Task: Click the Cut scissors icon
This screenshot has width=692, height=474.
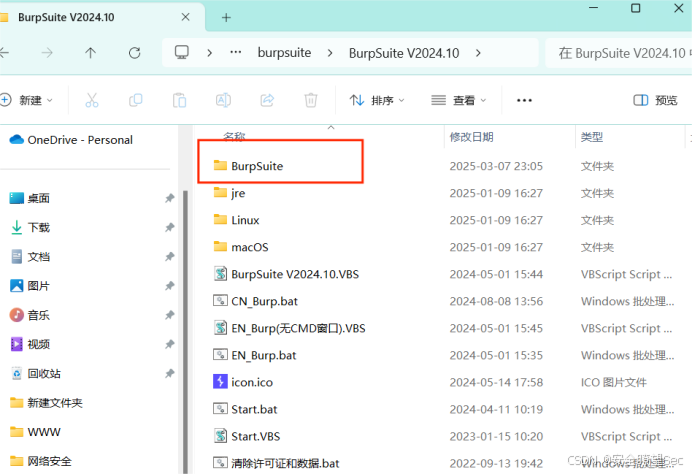Action: pos(92,100)
